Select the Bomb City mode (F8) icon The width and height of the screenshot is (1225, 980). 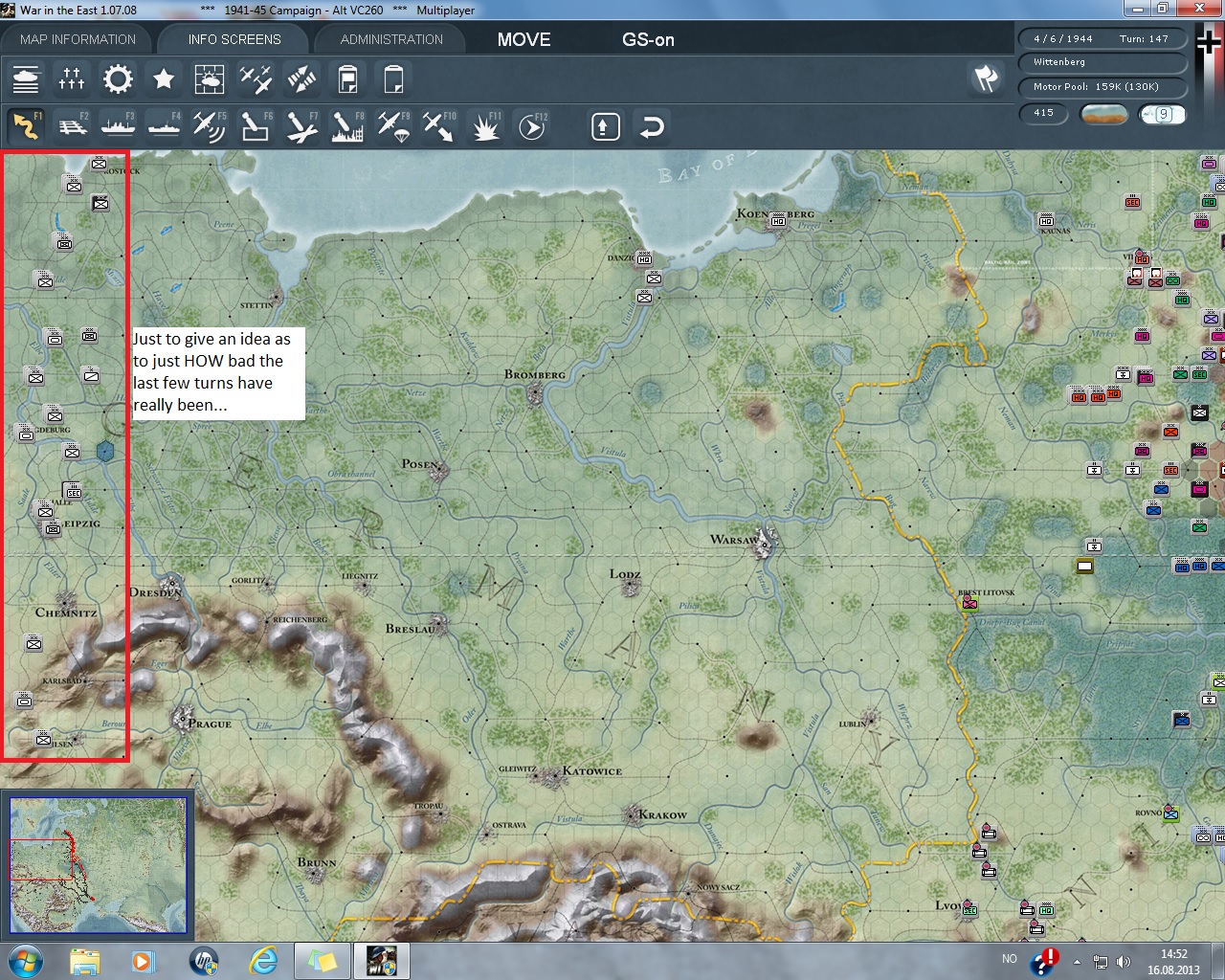coord(347,126)
